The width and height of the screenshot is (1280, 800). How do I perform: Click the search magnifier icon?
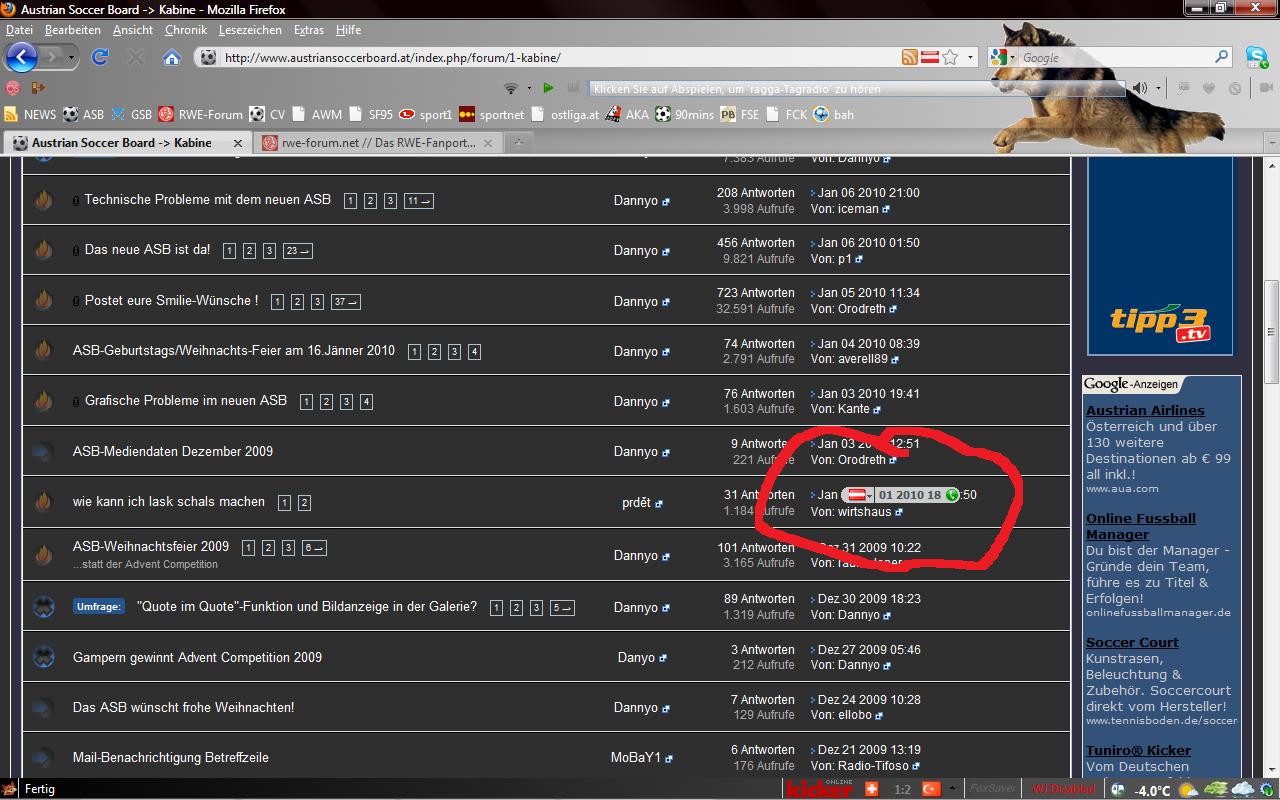(1221, 58)
